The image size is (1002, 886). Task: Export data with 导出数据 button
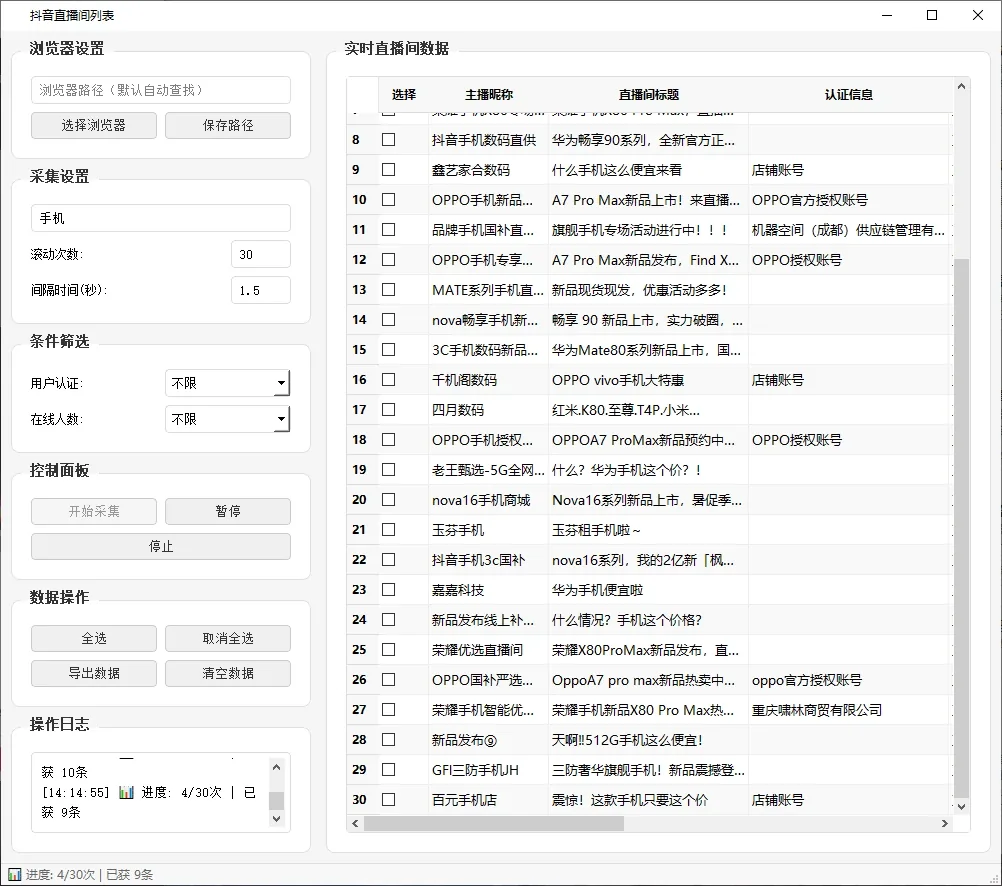[94, 673]
